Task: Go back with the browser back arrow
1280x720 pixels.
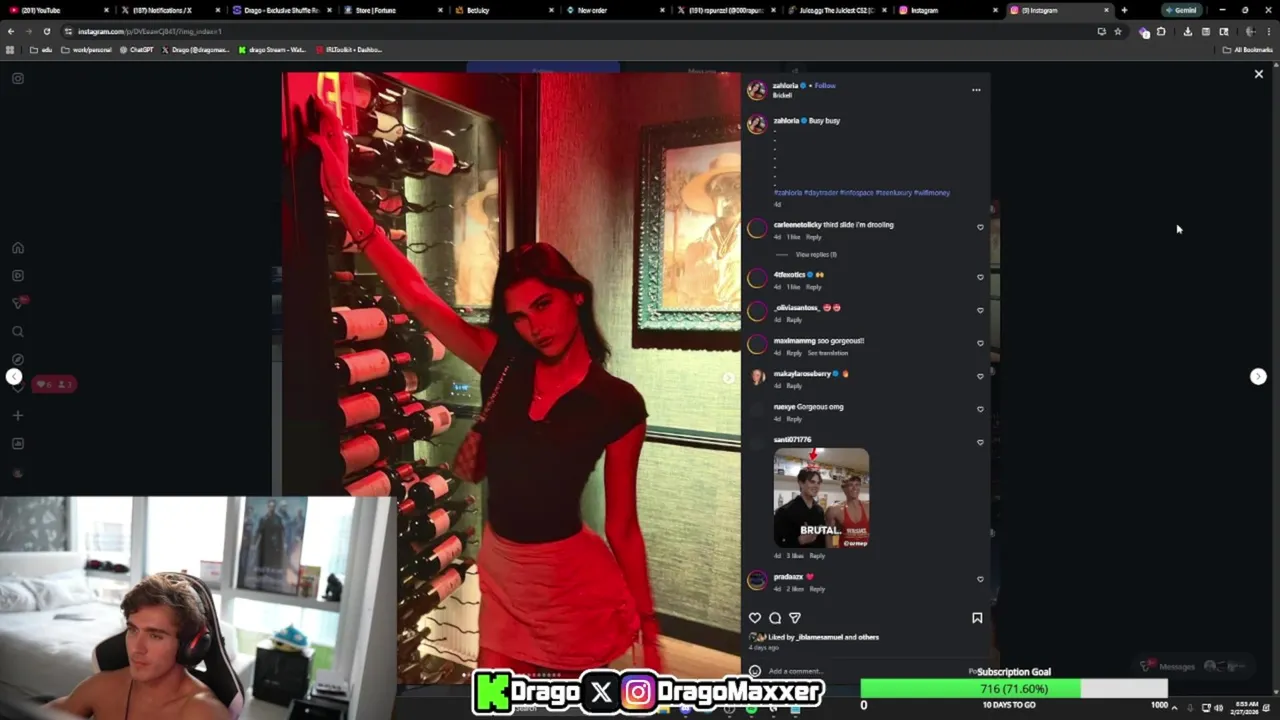Action: 11,31
